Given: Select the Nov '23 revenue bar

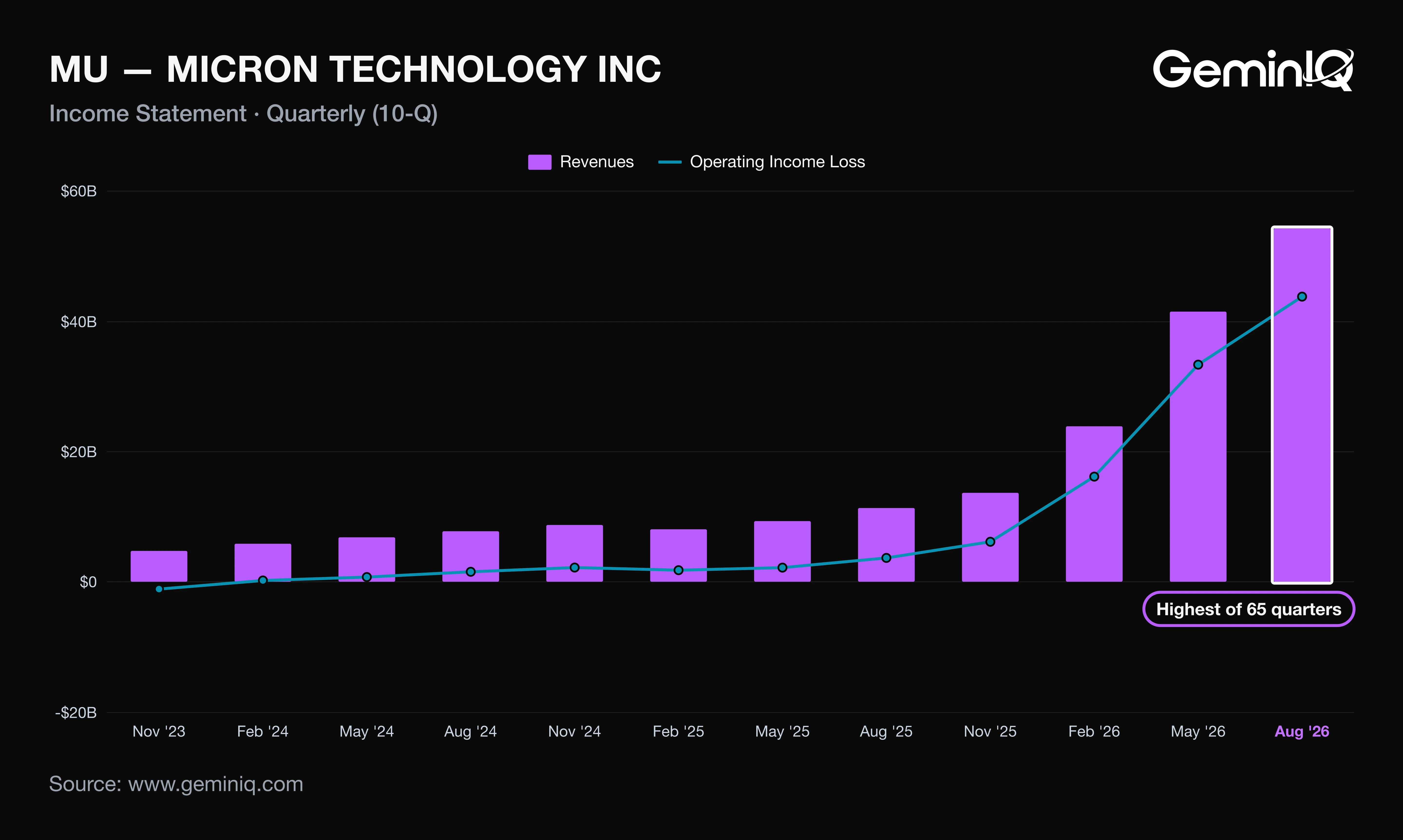Looking at the screenshot, I should [x=159, y=566].
